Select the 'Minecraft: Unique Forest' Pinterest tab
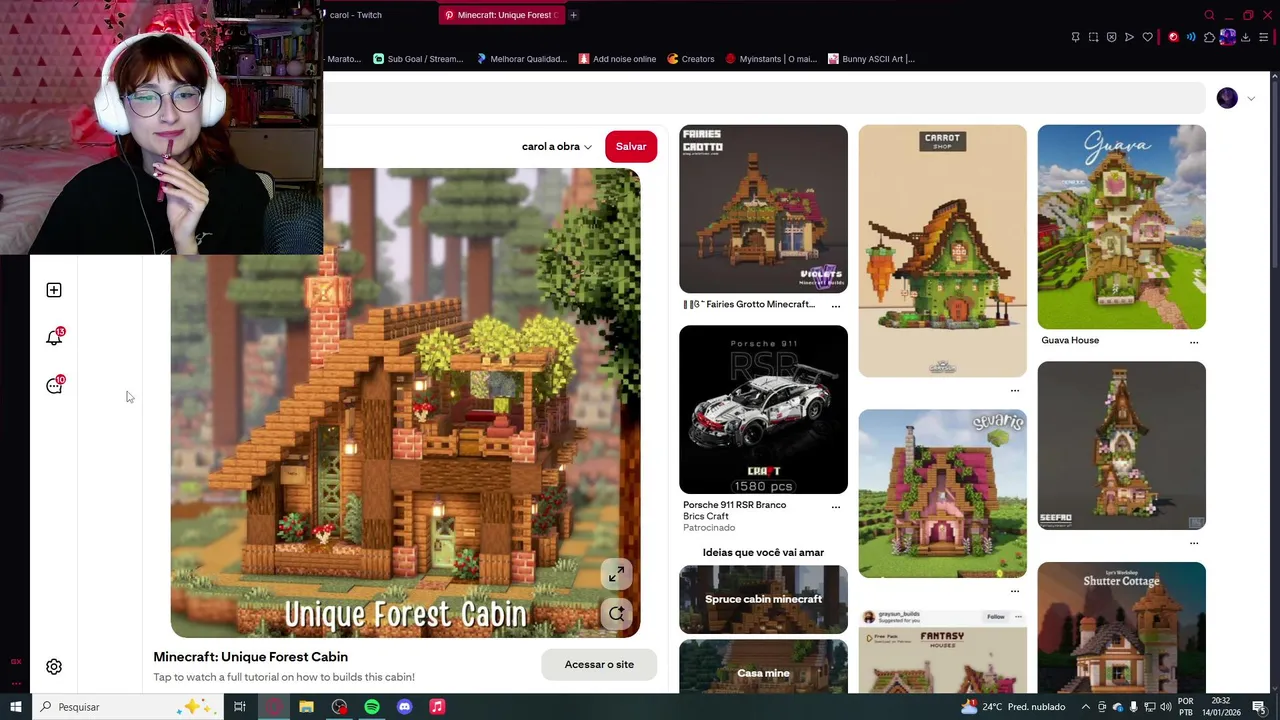The image size is (1280, 720). [500, 15]
